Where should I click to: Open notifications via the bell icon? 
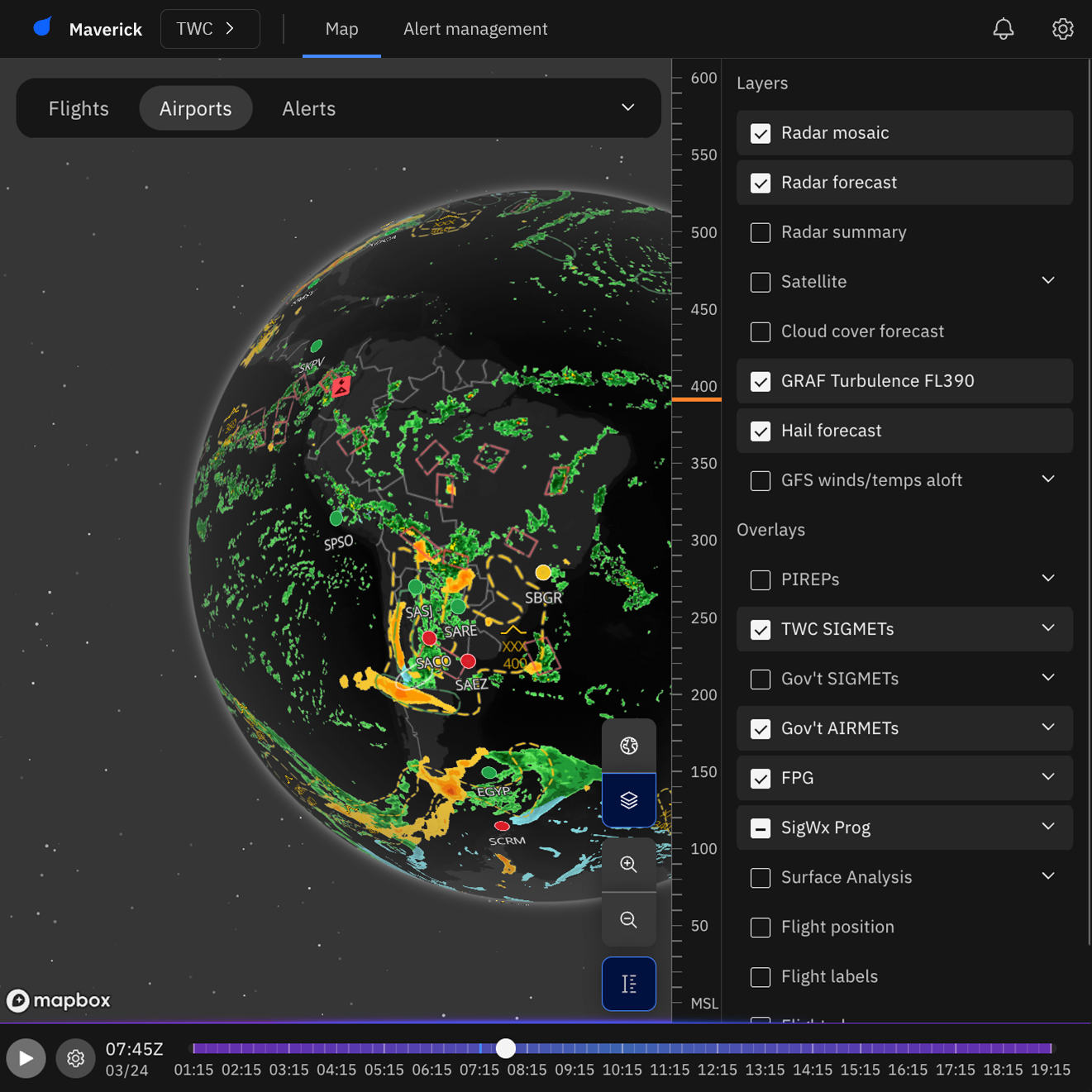point(1003,28)
